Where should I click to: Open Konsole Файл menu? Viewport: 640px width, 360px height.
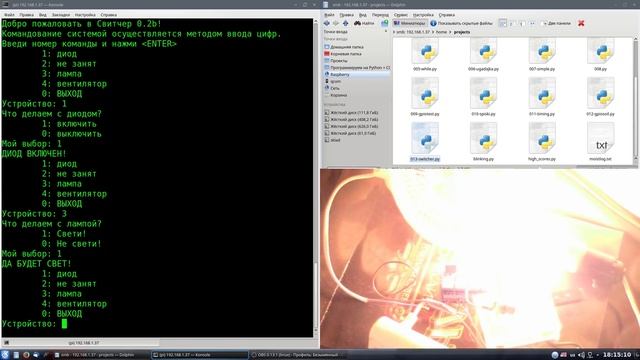tap(9, 15)
